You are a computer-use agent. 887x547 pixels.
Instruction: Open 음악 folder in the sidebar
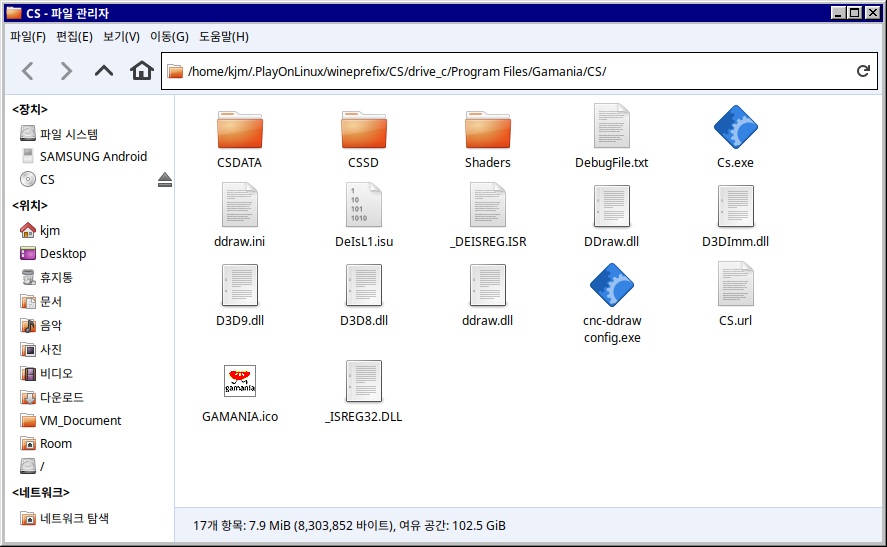[x=41, y=325]
